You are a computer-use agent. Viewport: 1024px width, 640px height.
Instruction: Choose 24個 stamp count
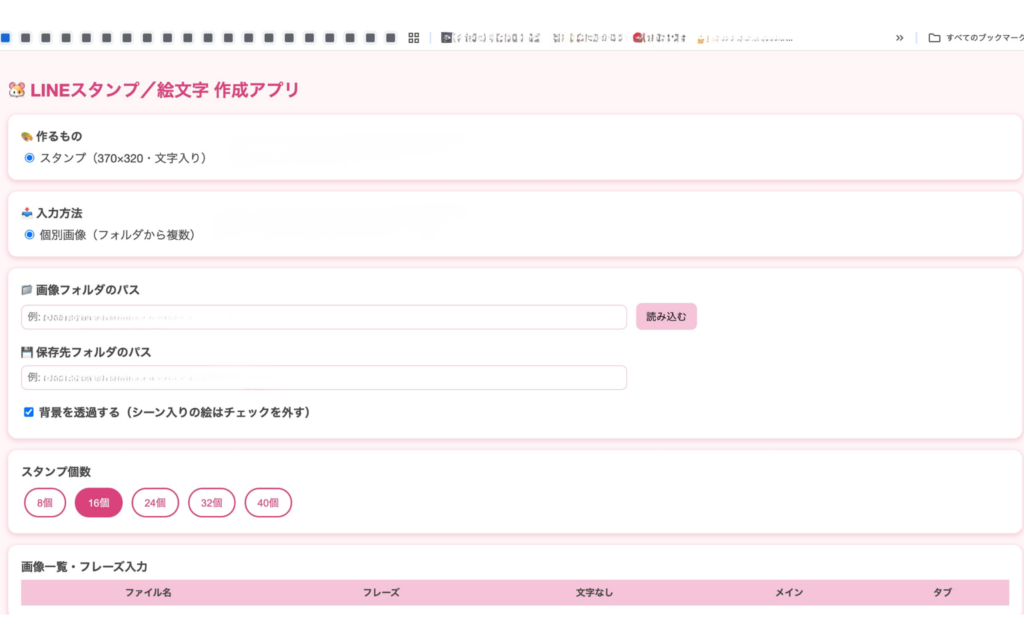click(x=155, y=503)
